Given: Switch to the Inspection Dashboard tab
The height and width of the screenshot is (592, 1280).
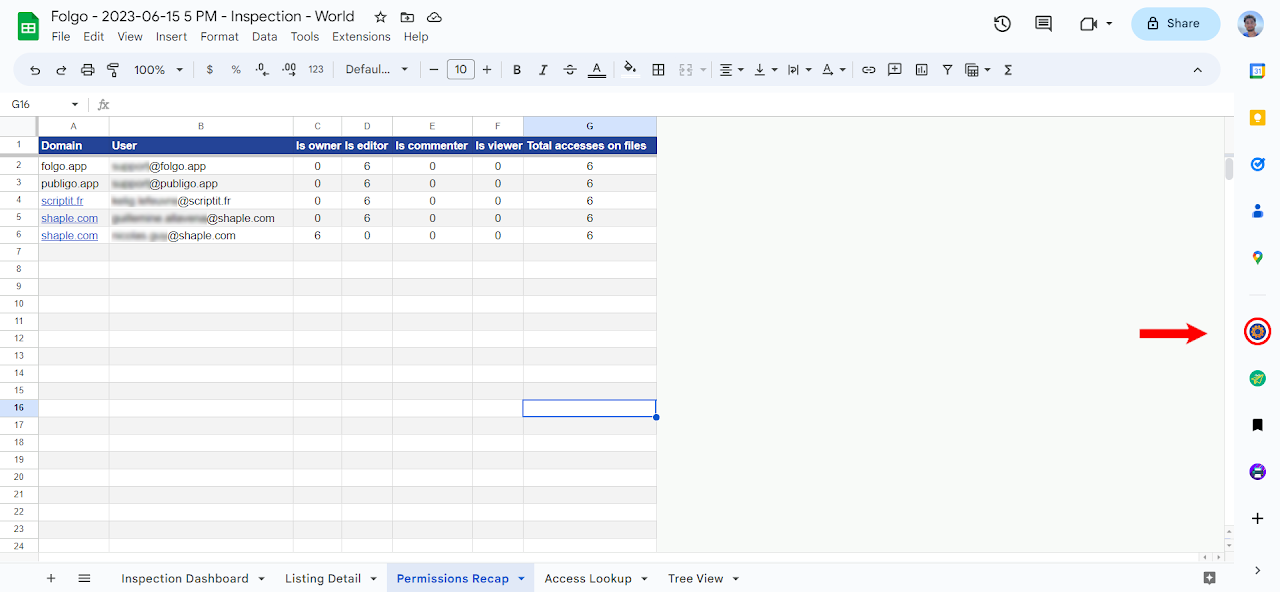Looking at the screenshot, I should click(x=192, y=578).
